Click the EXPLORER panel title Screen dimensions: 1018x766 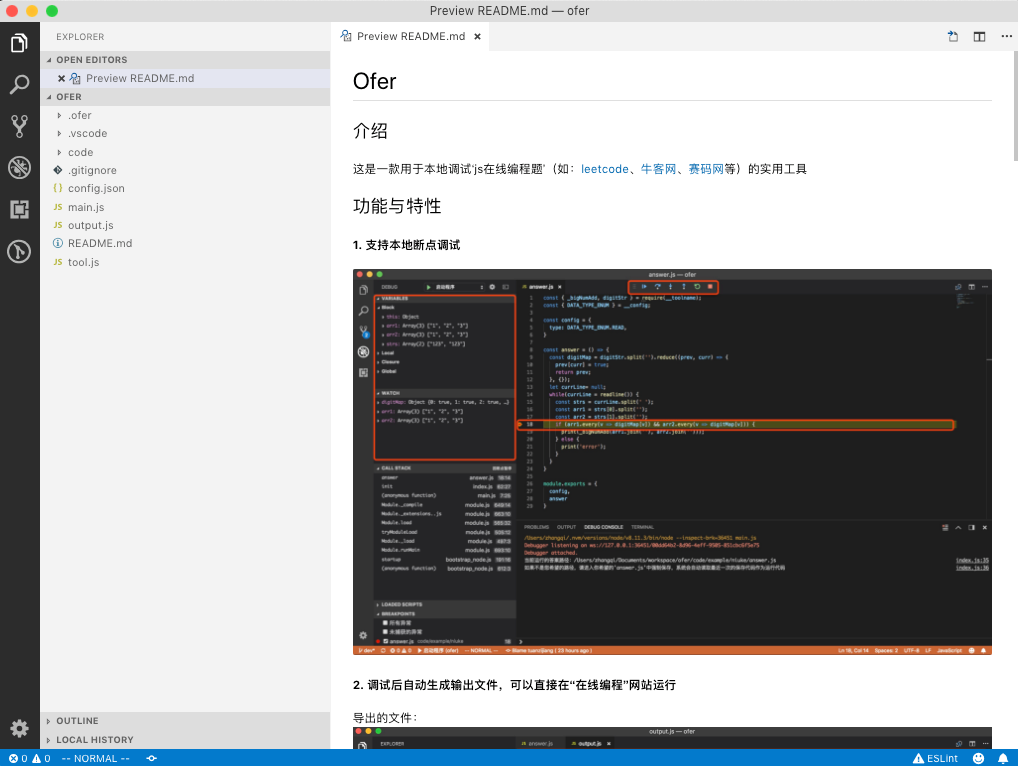coord(80,37)
